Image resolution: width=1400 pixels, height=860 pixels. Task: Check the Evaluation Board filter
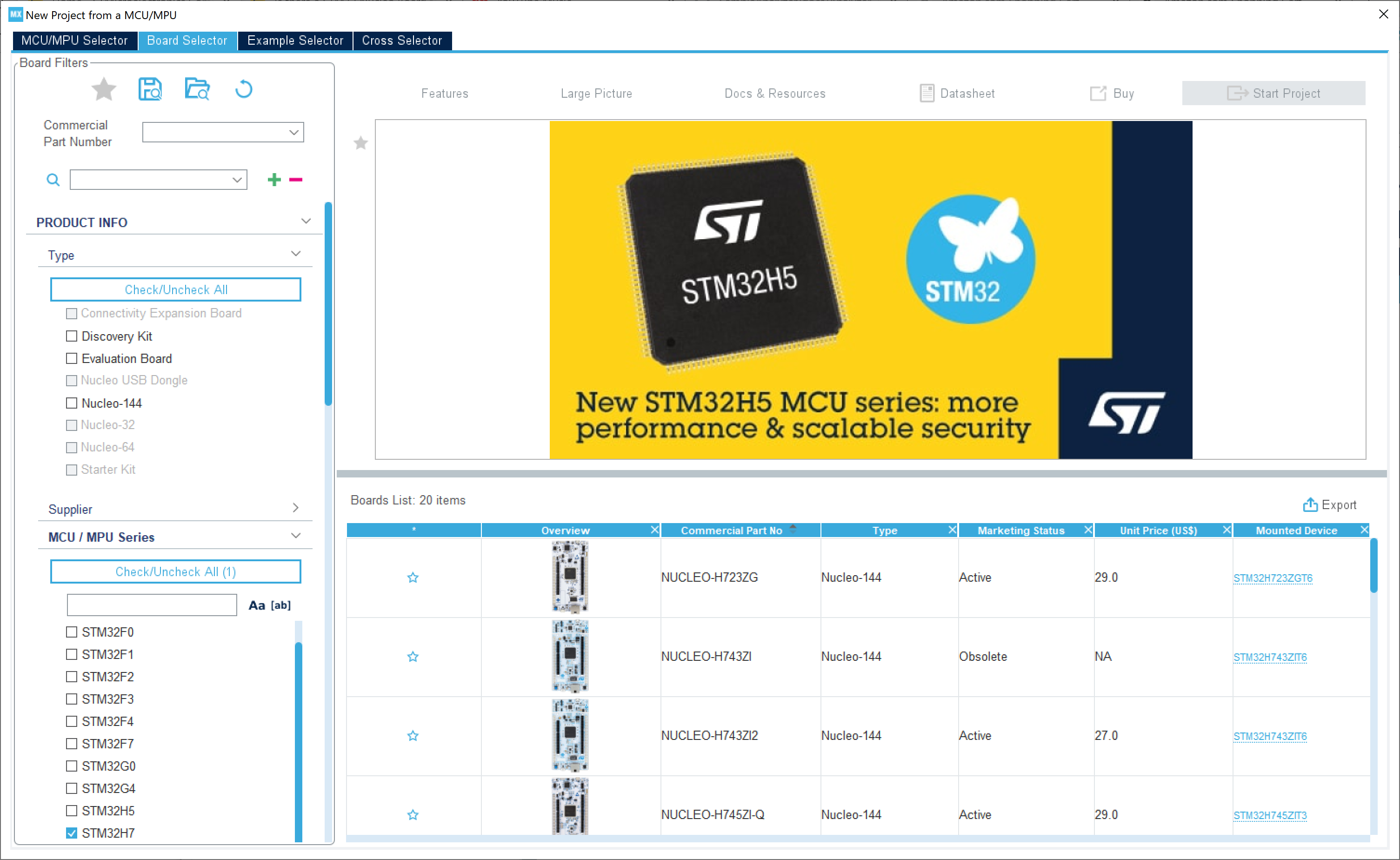pos(71,358)
